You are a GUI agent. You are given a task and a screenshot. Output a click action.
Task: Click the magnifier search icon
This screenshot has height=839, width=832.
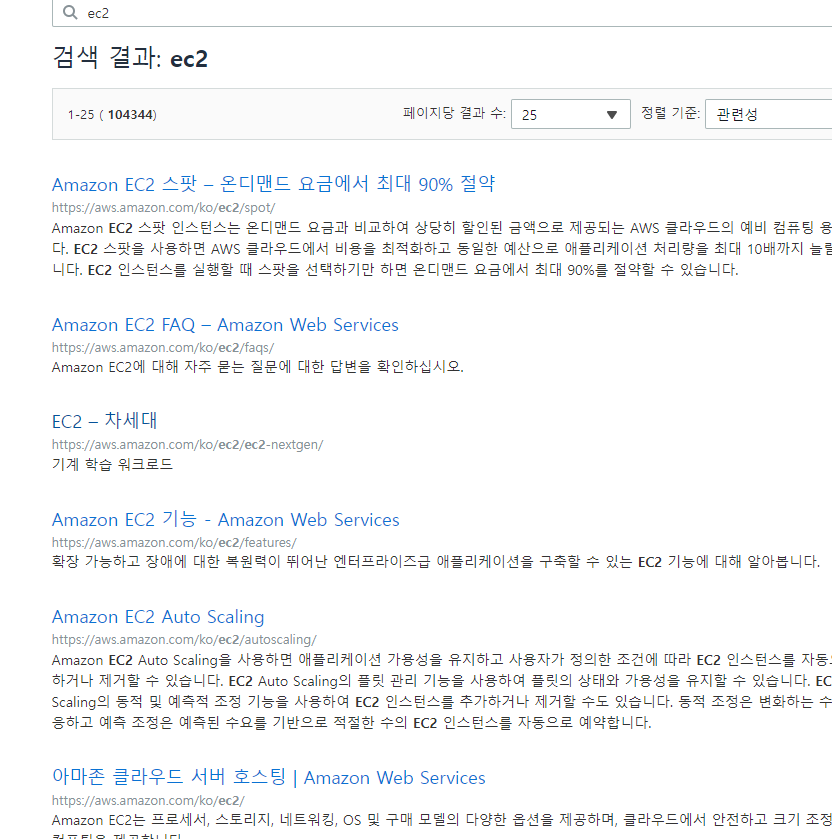pos(70,12)
